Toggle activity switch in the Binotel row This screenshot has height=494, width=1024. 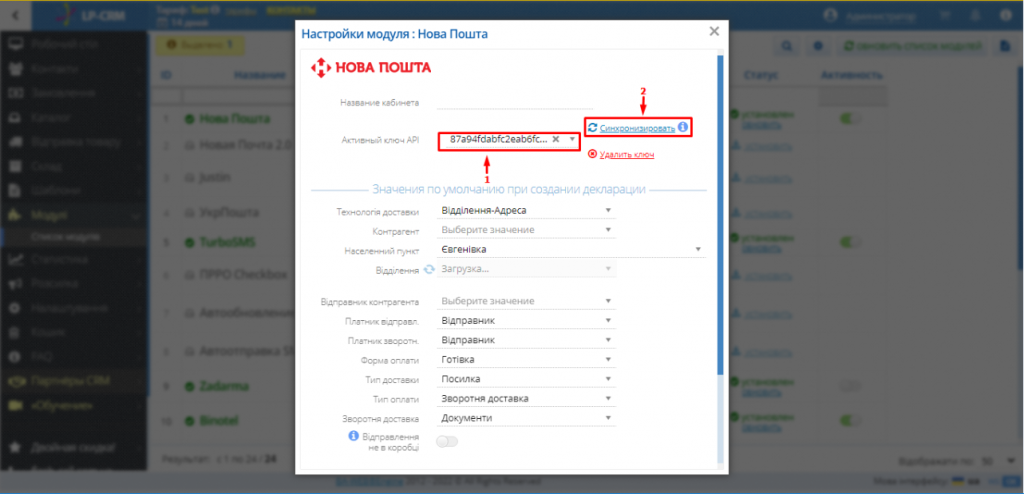[851, 420]
